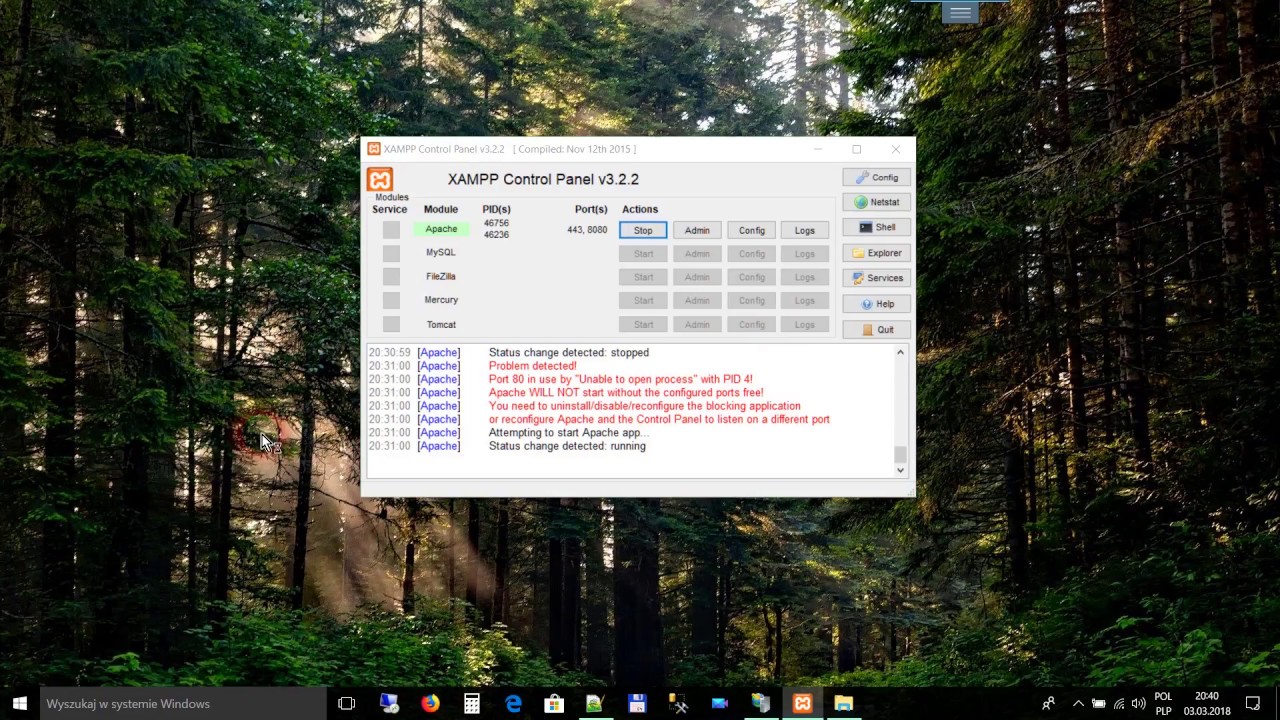Image resolution: width=1280 pixels, height=720 pixels.
Task: Open the Mercury Logs button
Action: 805,301
